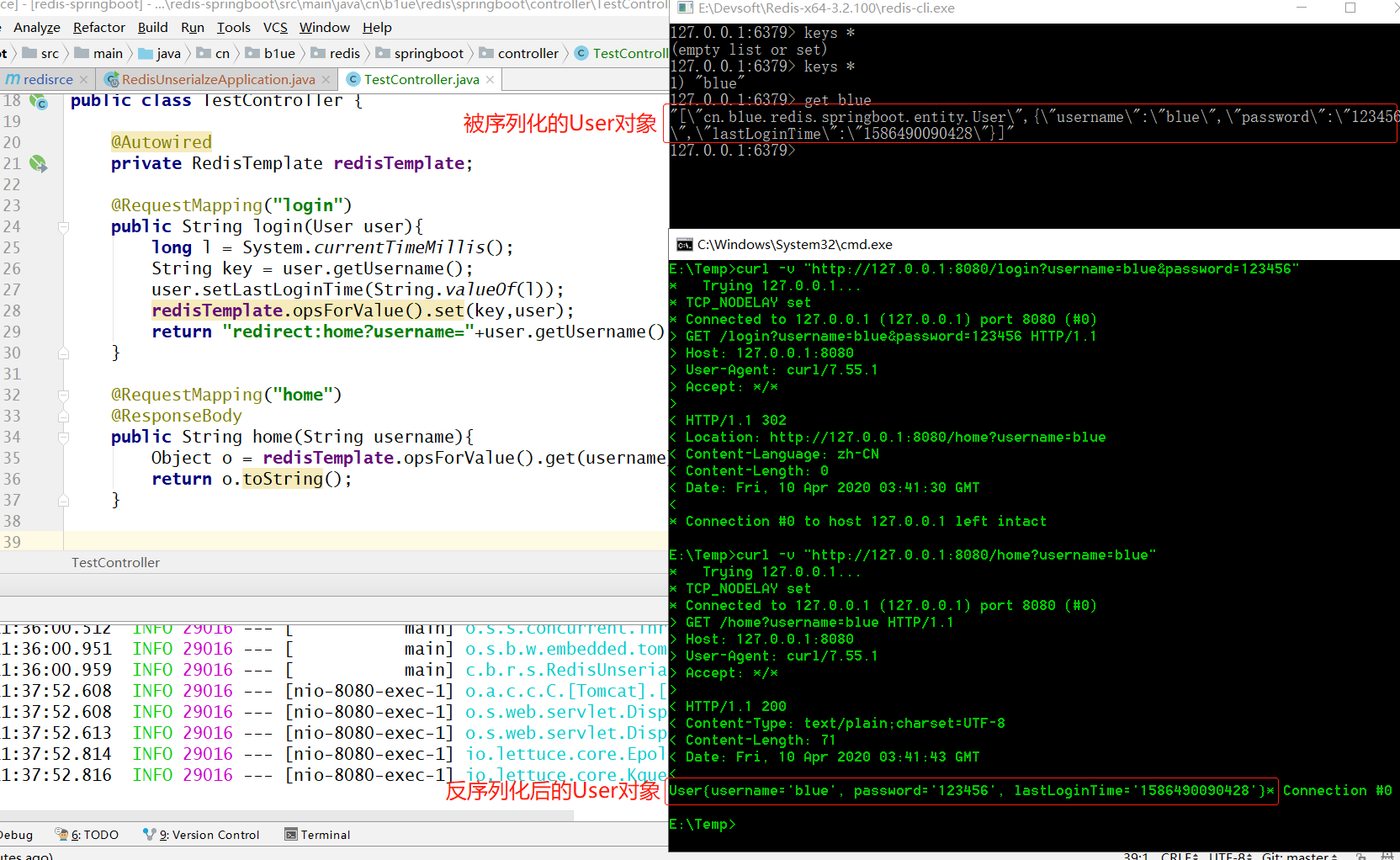This screenshot has height=860, width=1400.
Task: Close the TestController.java editor tab
Action: (491, 79)
